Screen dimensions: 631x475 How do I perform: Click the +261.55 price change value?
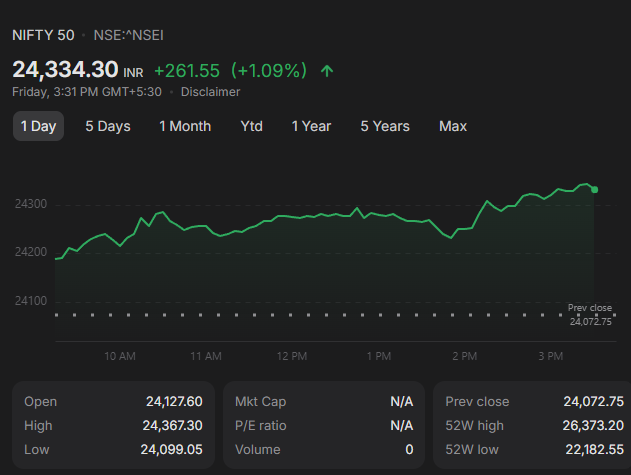[187, 71]
